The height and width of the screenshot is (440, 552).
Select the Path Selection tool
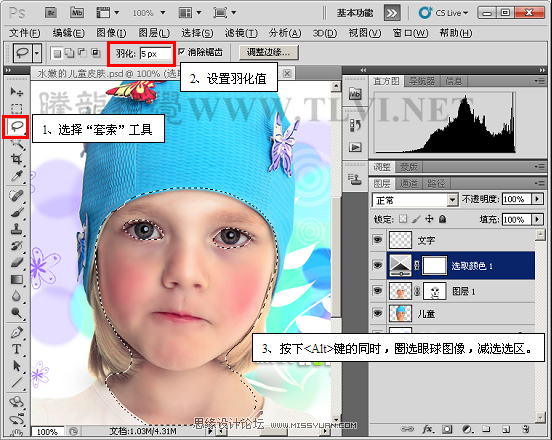(16, 366)
